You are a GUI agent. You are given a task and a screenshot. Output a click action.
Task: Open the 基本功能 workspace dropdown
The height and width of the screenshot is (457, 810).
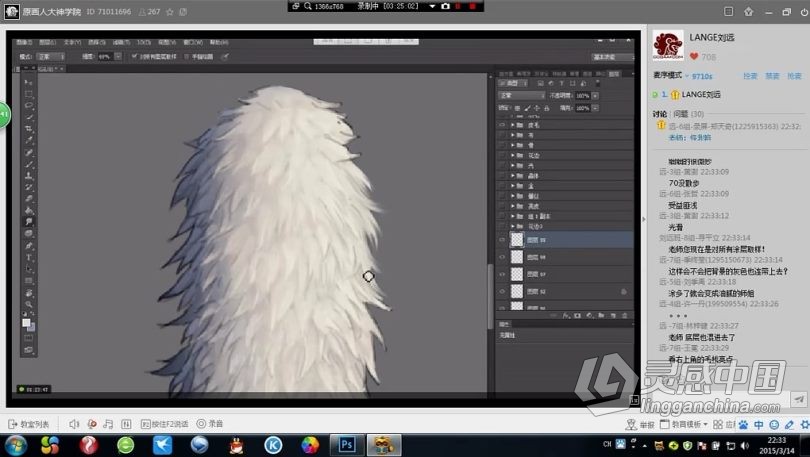(613, 57)
